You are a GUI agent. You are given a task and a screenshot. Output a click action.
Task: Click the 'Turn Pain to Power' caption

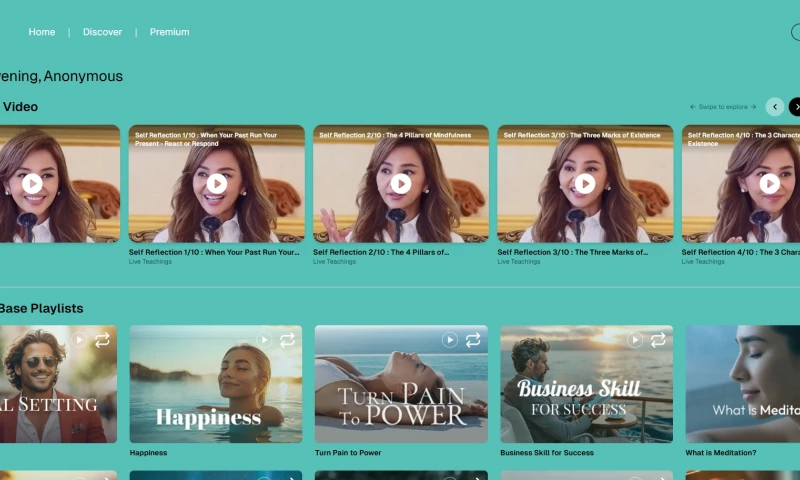pyautogui.click(x=348, y=452)
